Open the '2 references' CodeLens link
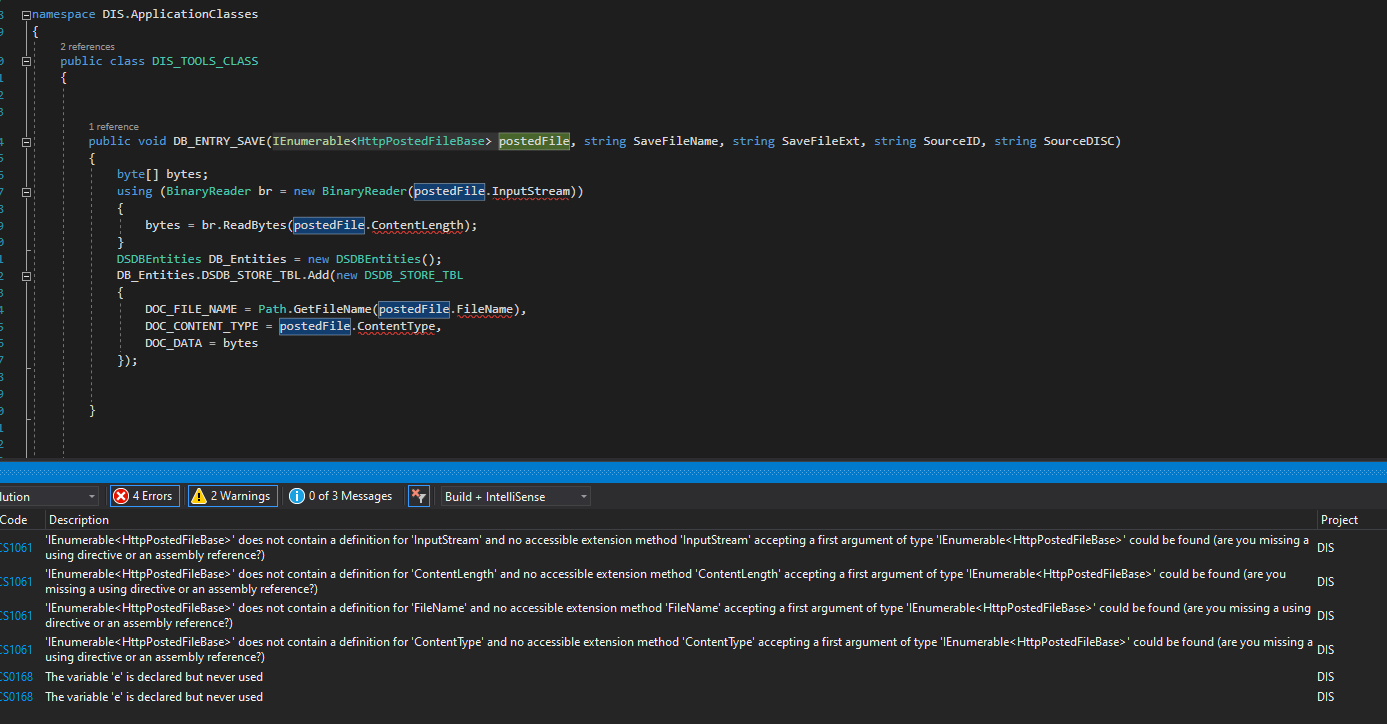This screenshot has height=724, width=1387. pyautogui.click(x=87, y=47)
